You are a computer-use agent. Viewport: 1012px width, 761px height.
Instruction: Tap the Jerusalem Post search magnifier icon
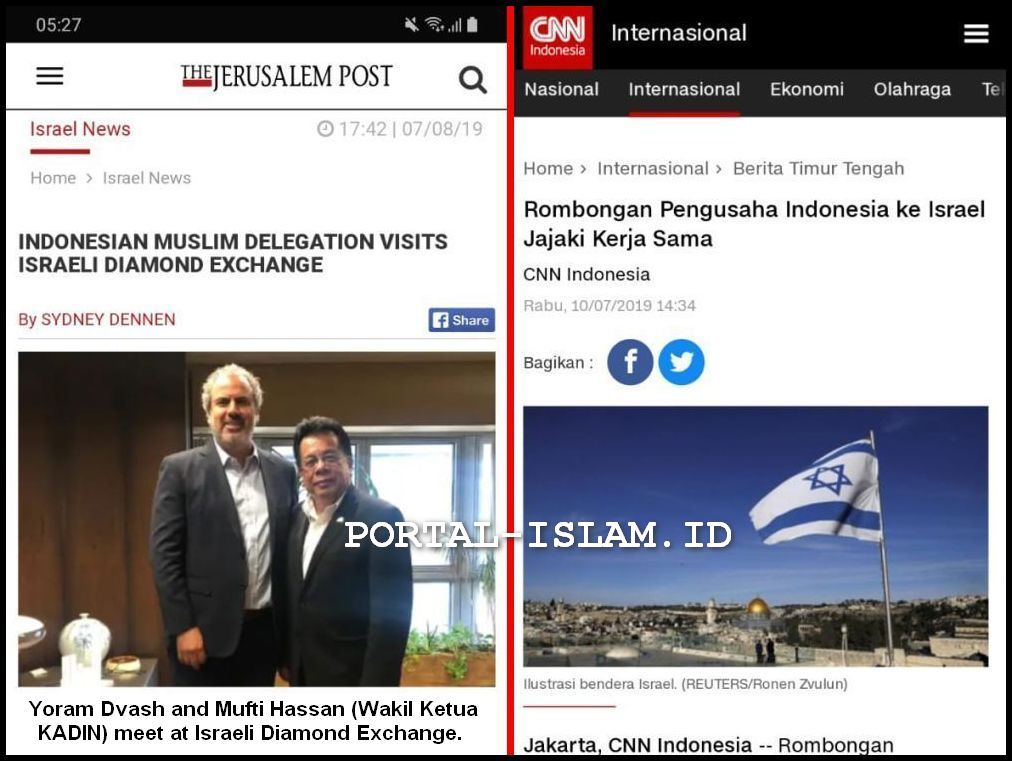(472, 80)
